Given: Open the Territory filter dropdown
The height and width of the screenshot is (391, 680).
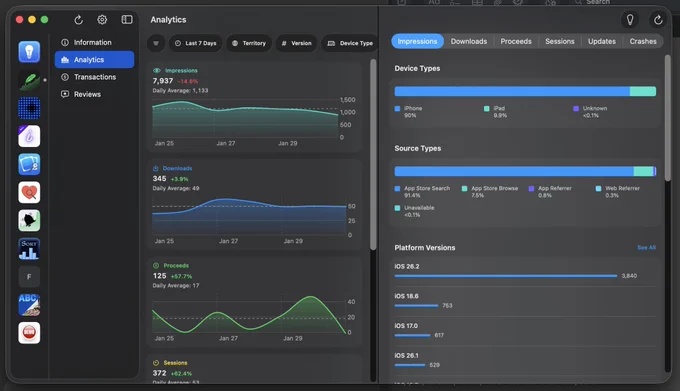Looking at the screenshot, I should point(249,43).
